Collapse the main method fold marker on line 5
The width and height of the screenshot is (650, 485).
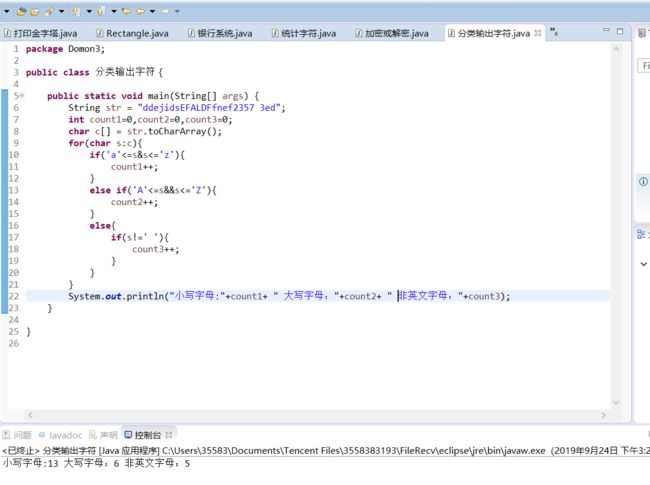[22, 96]
